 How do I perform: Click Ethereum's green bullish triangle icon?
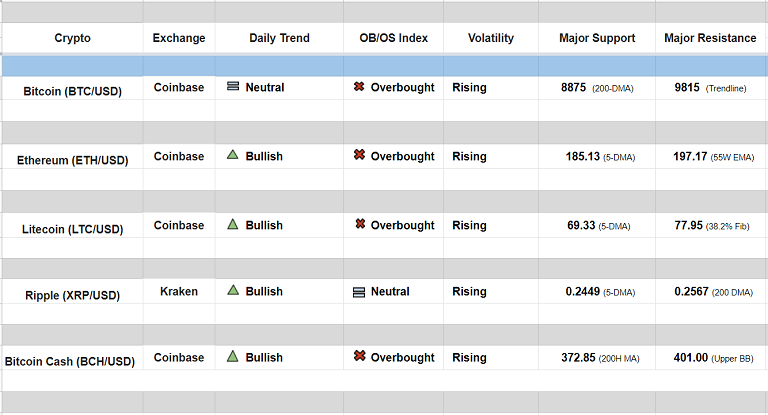pos(232,155)
